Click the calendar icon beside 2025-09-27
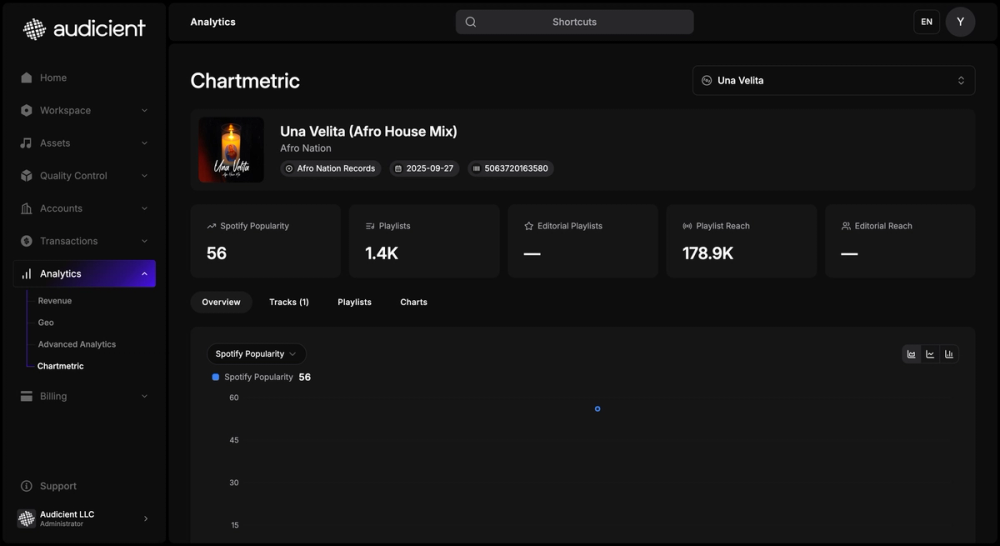This screenshot has height=546, width=1000. (x=399, y=168)
